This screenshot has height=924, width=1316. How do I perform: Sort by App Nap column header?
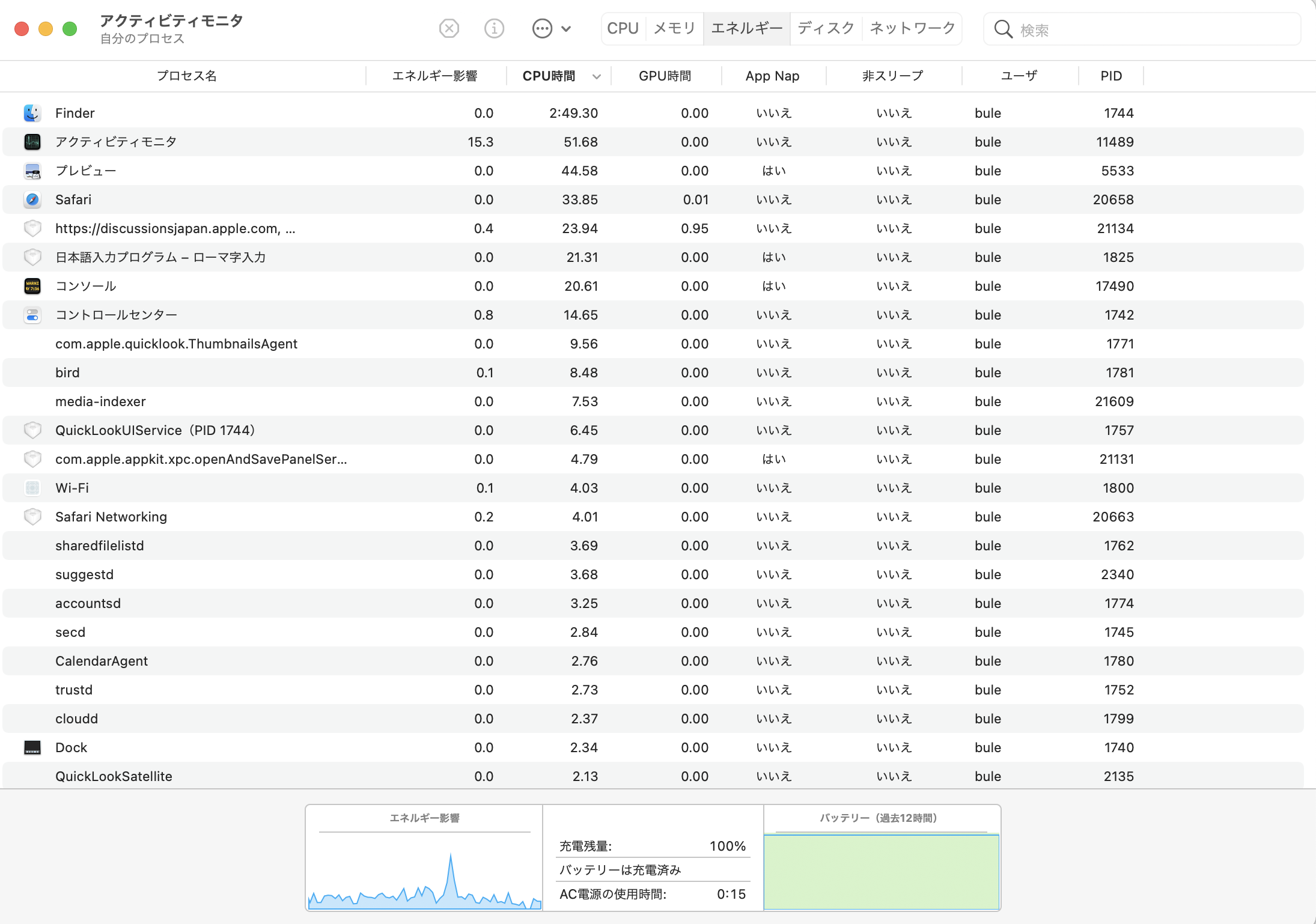[772, 76]
